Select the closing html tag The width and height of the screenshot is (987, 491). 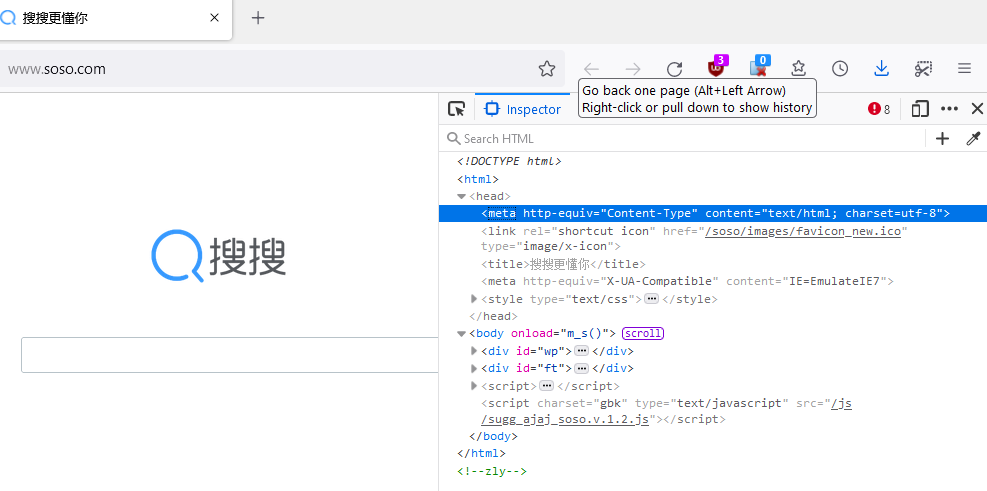tap(482, 453)
